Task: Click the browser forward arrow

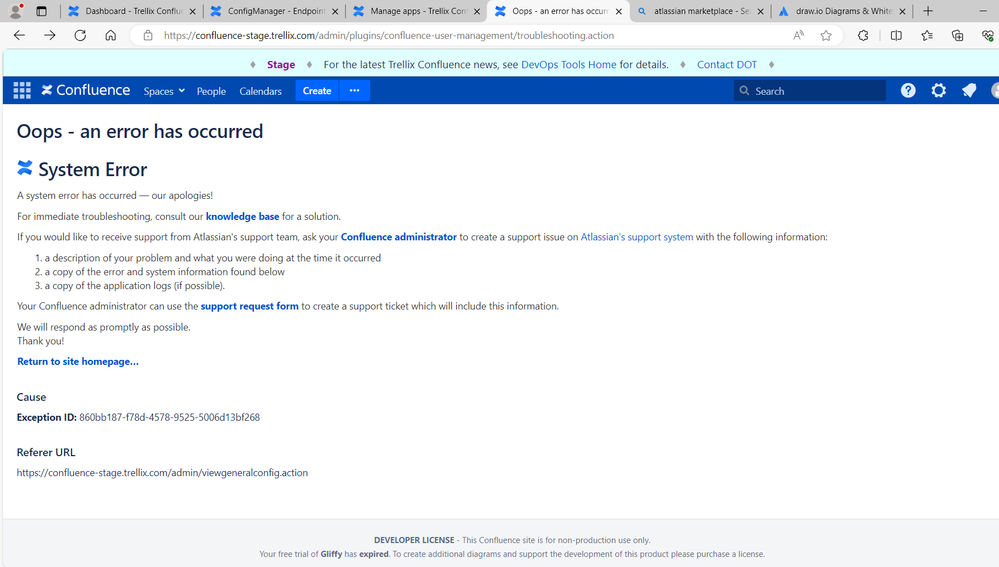Action: (x=50, y=36)
